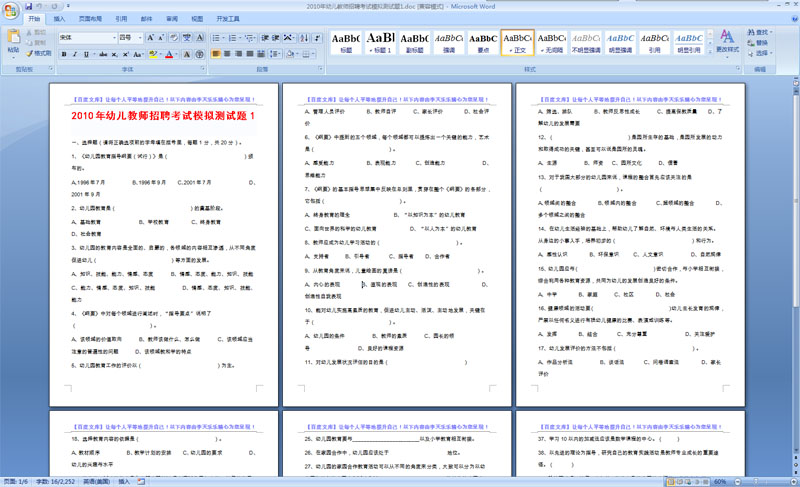800x487 pixels.
Task: Justify the paragraph text
Action: pyautogui.click(x=249, y=54)
